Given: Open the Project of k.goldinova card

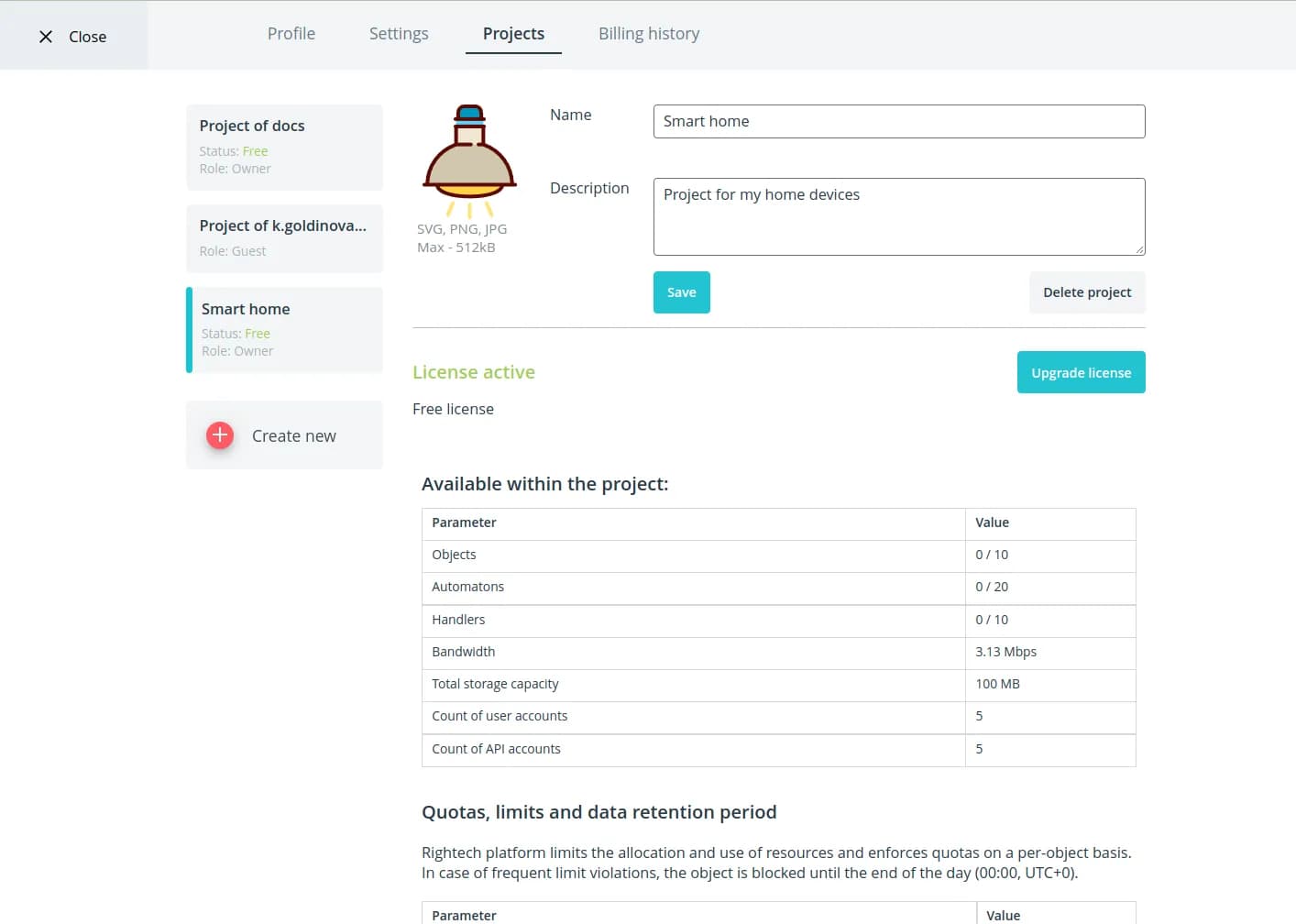Looking at the screenshot, I should pyautogui.click(x=284, y=238).
